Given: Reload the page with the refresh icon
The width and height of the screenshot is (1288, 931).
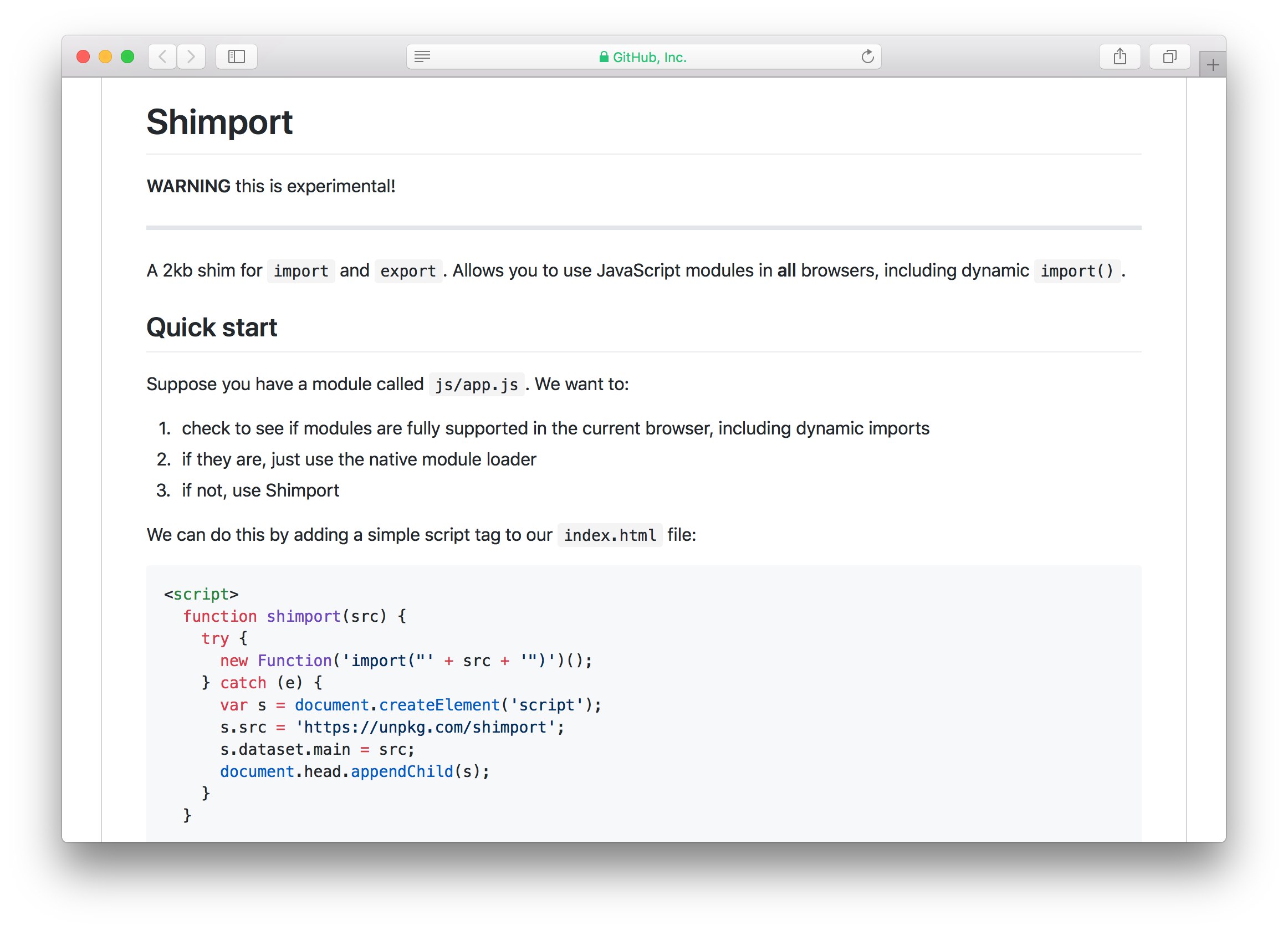Looking at the screenshot, I should (x=867, y=57).
